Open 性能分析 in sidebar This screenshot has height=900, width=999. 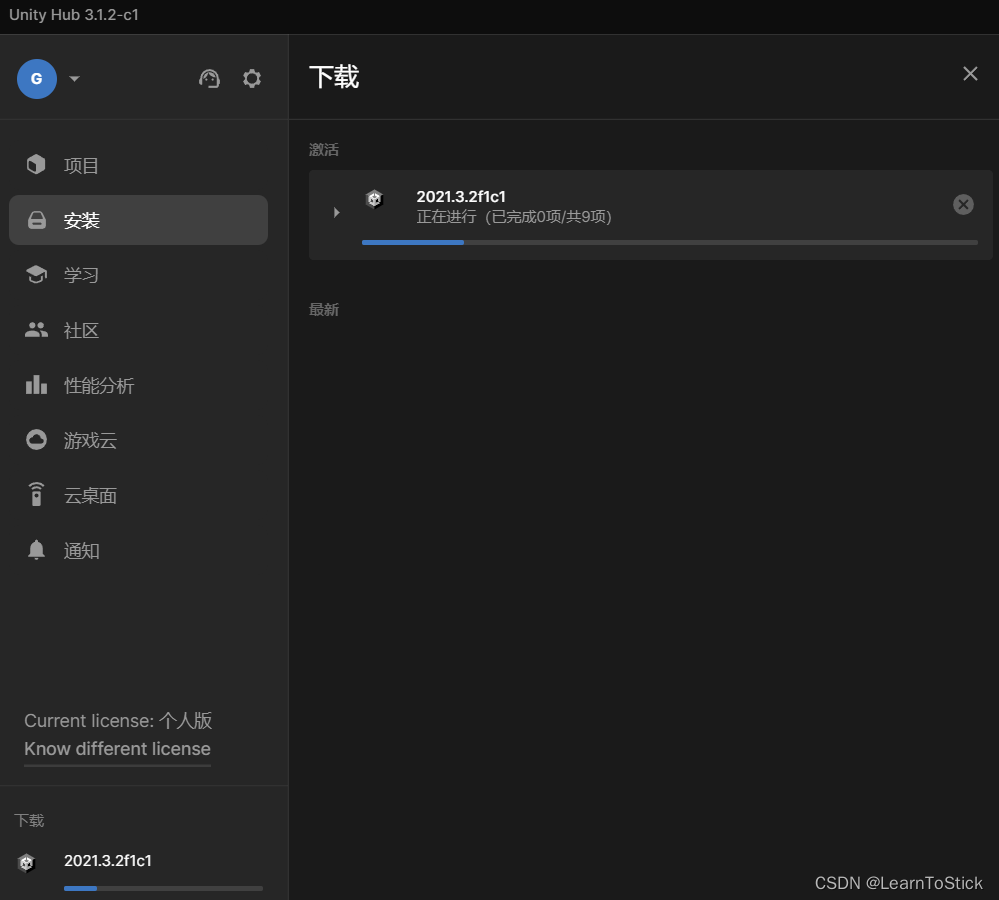point(138,385)
